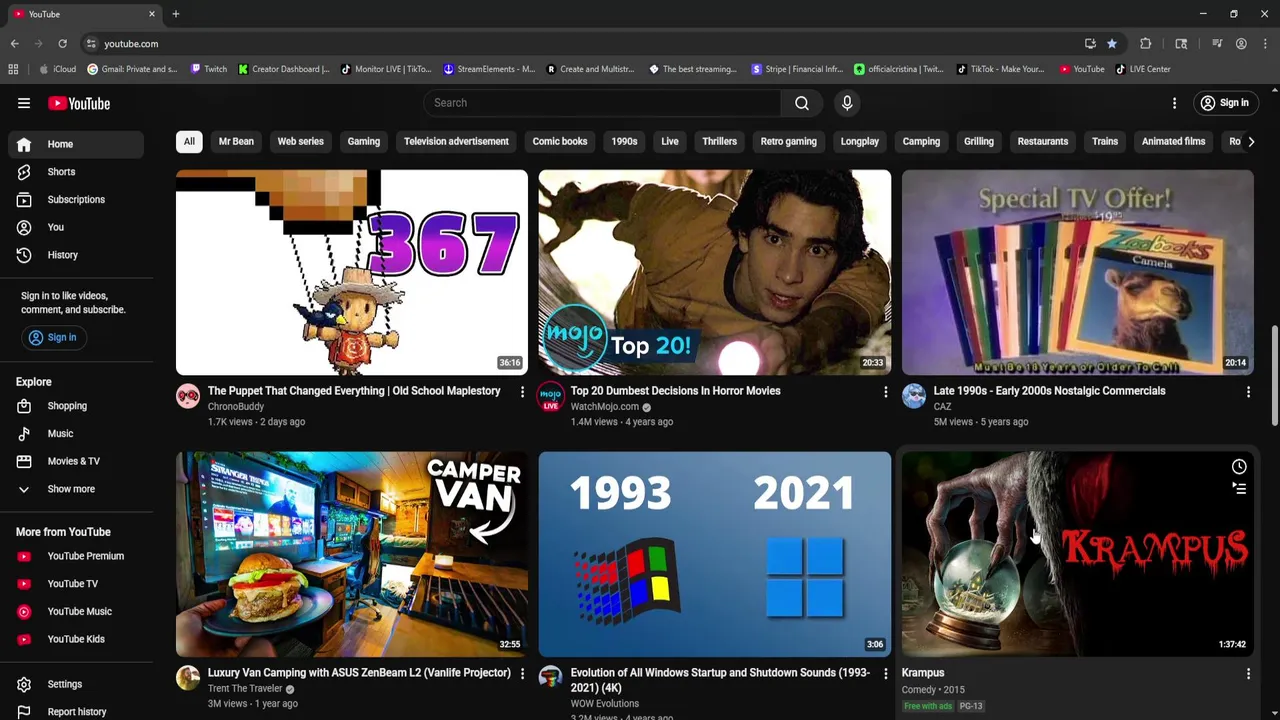Select the Comic books chip
This screenshot has height=720, width=1280.
[560, 141]
